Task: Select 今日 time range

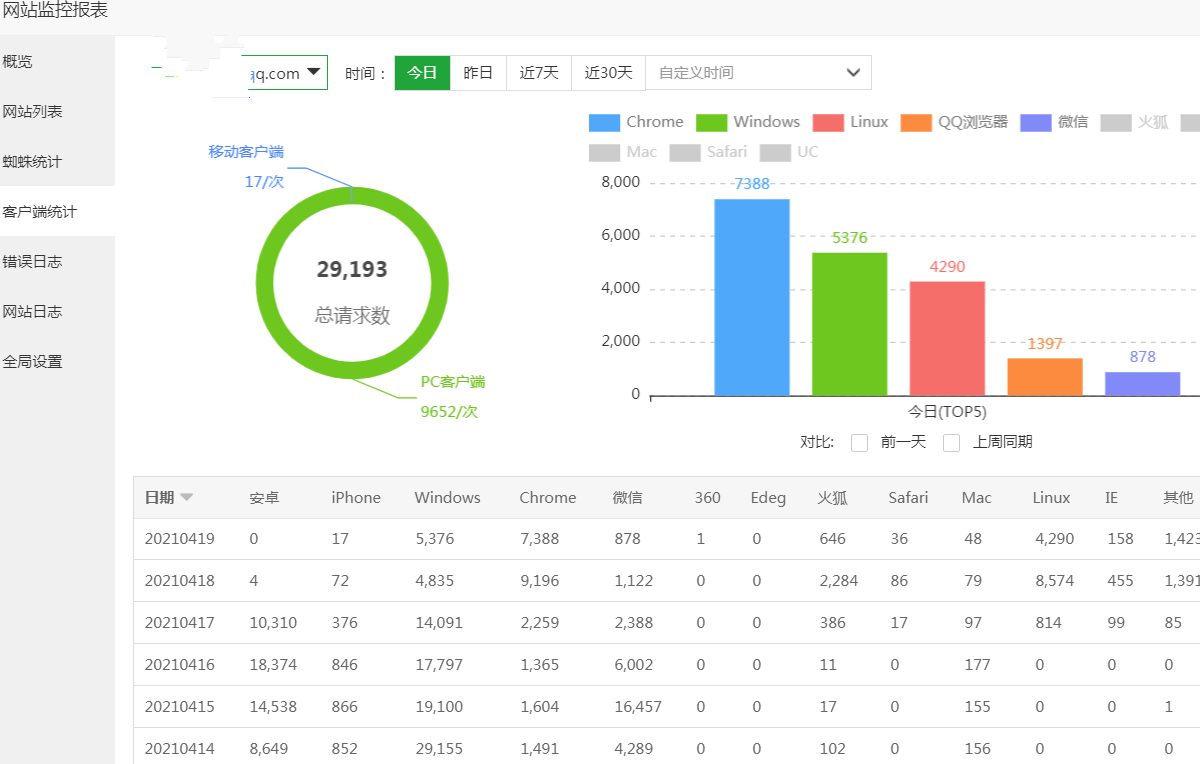Action: tap(422, 73)
